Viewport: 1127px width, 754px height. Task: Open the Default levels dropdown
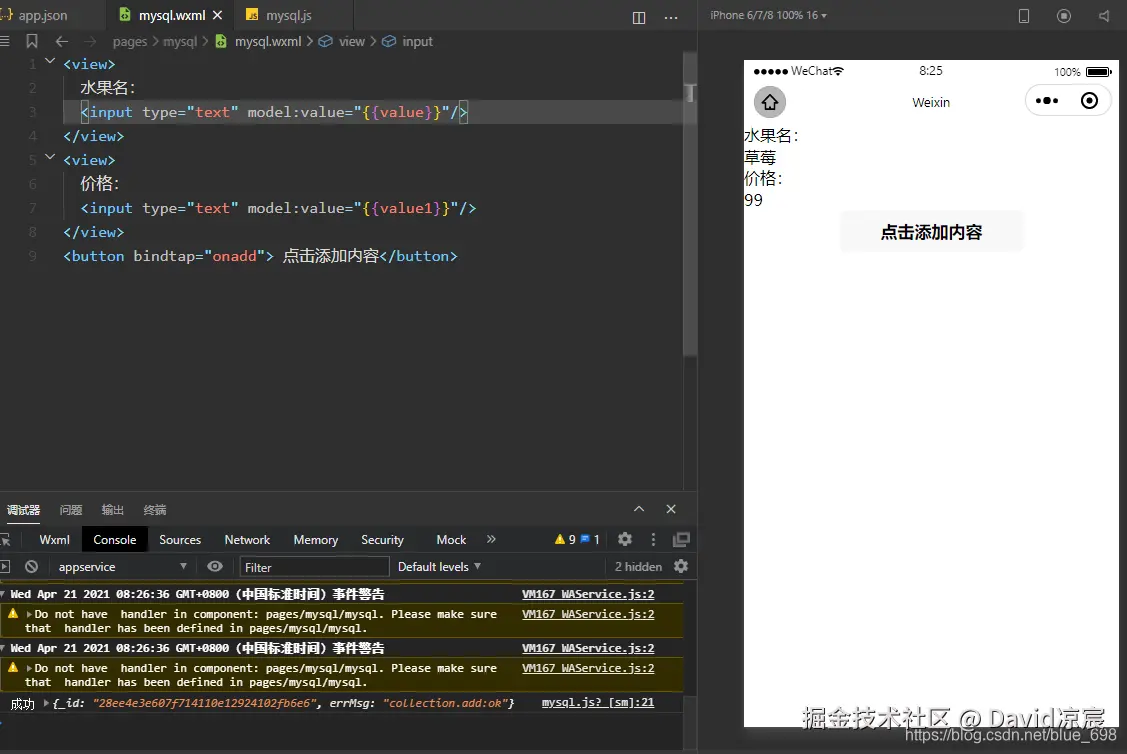tap(438, 566)
